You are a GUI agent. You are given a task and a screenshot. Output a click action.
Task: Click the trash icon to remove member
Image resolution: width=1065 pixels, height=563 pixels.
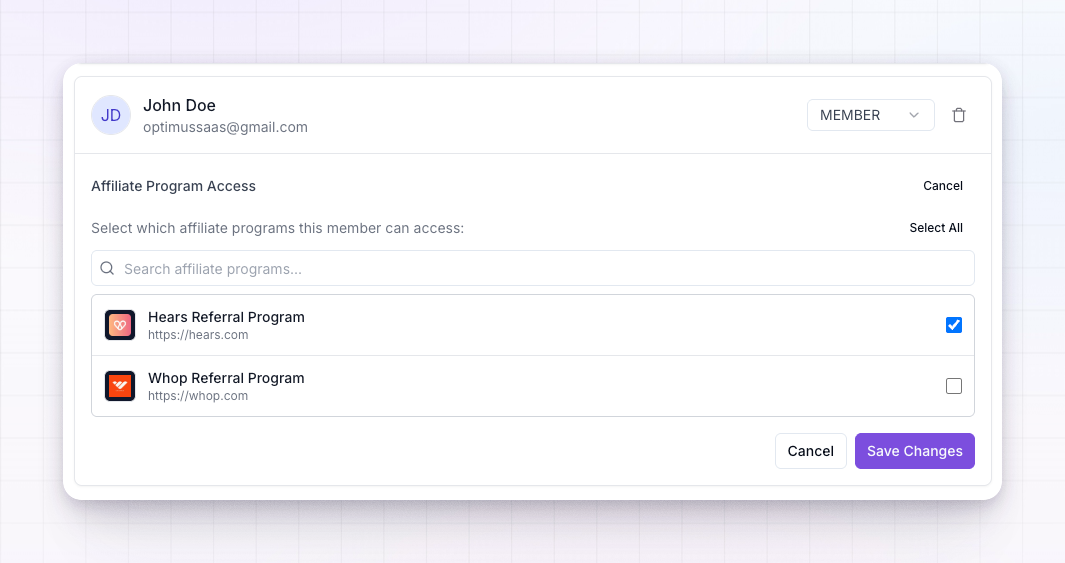click(x=958, y=115)
